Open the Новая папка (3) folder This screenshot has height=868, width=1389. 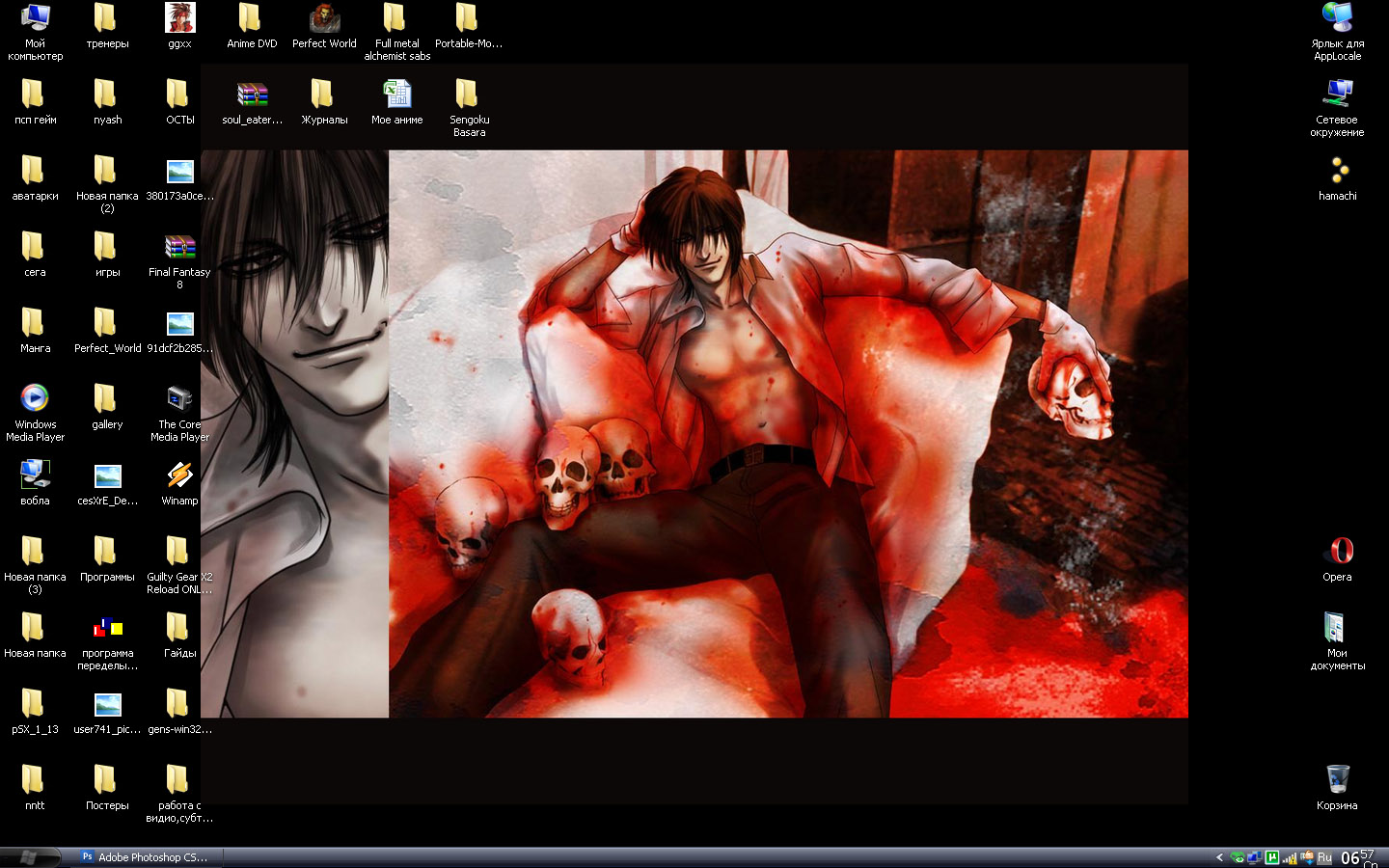35,564
